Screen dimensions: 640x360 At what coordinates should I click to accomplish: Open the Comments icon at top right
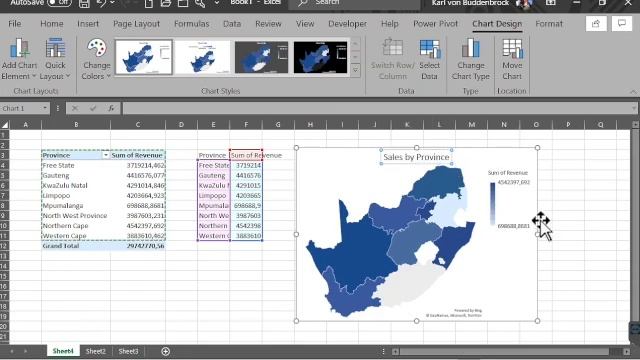pos(622,24)
